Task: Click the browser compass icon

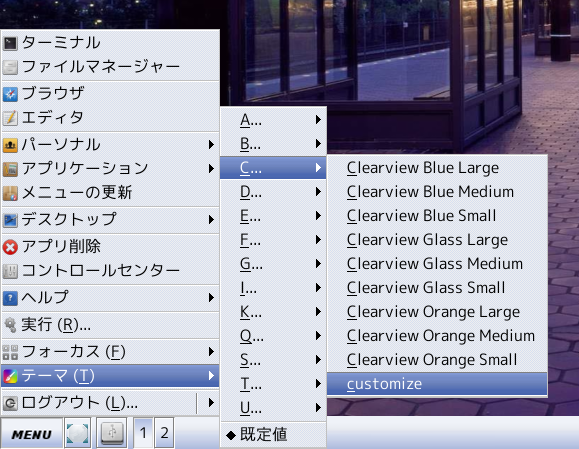Action: tap(10, 94)
